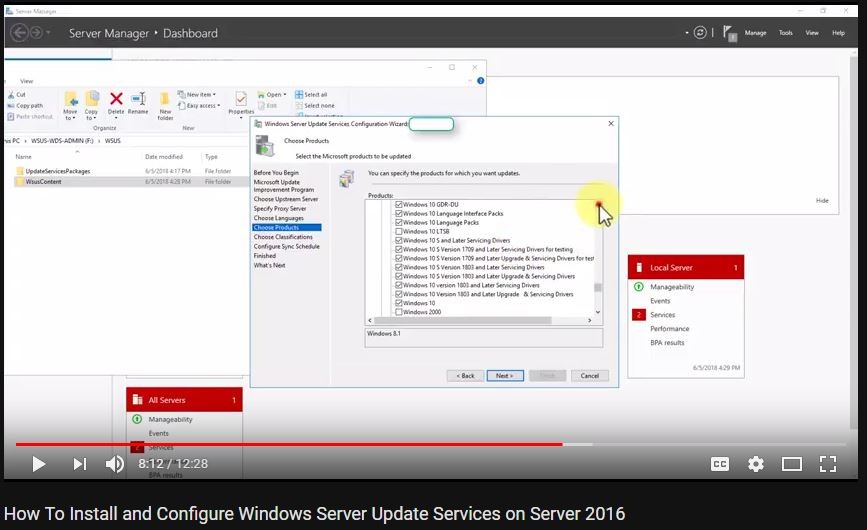Viewport: 867px width, 530px height.
Task: Open YouTube player settings gear
Action: pyautogui.click(x=756, y=464)
